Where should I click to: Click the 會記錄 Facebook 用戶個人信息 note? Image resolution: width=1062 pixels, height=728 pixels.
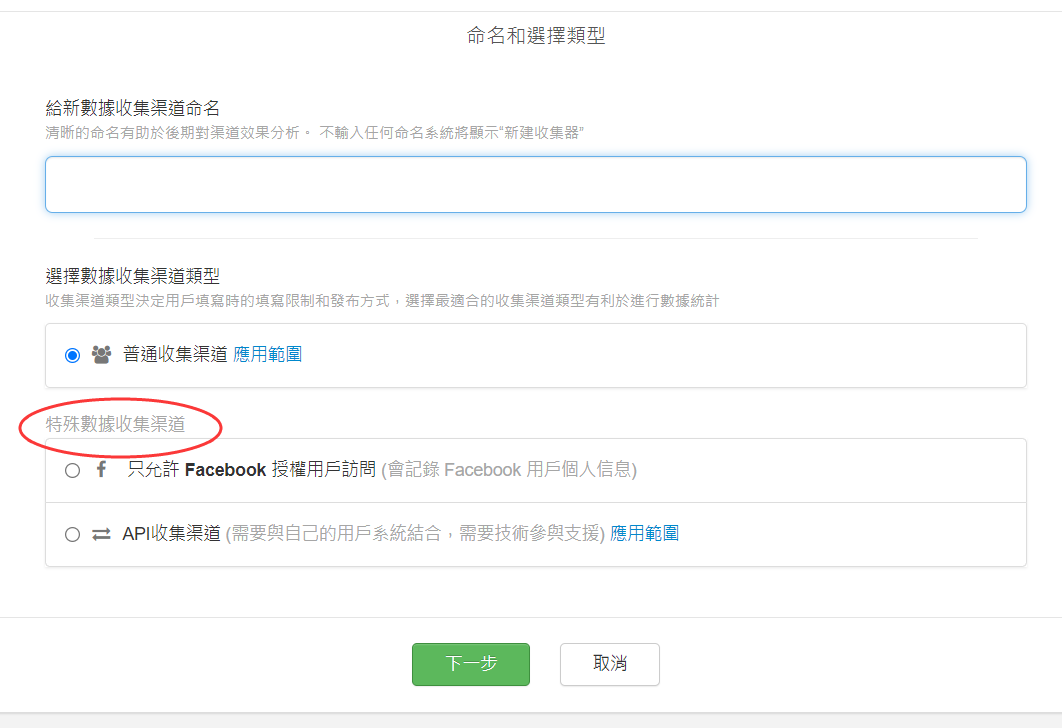[509, 469]
